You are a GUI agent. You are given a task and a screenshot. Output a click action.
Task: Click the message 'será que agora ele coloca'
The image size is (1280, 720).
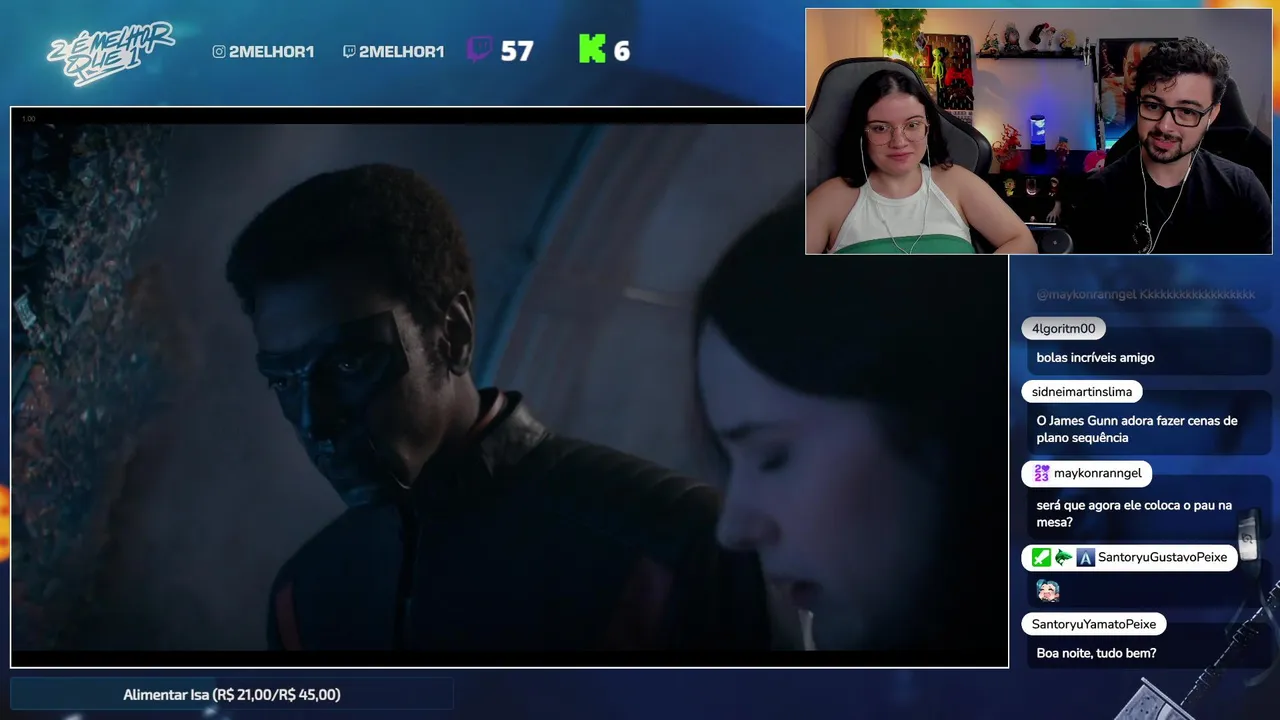click(x=1134, y=514)
